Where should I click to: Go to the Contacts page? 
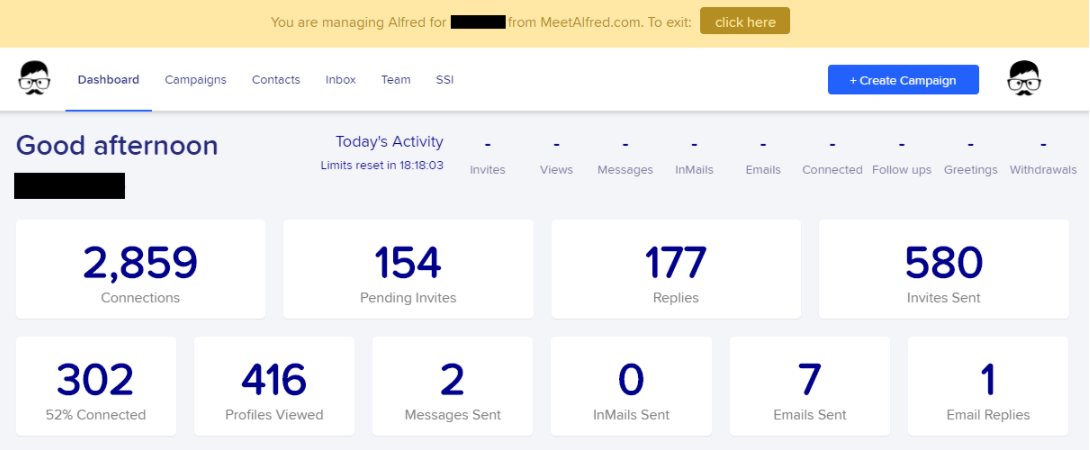(x=276, y=80)
